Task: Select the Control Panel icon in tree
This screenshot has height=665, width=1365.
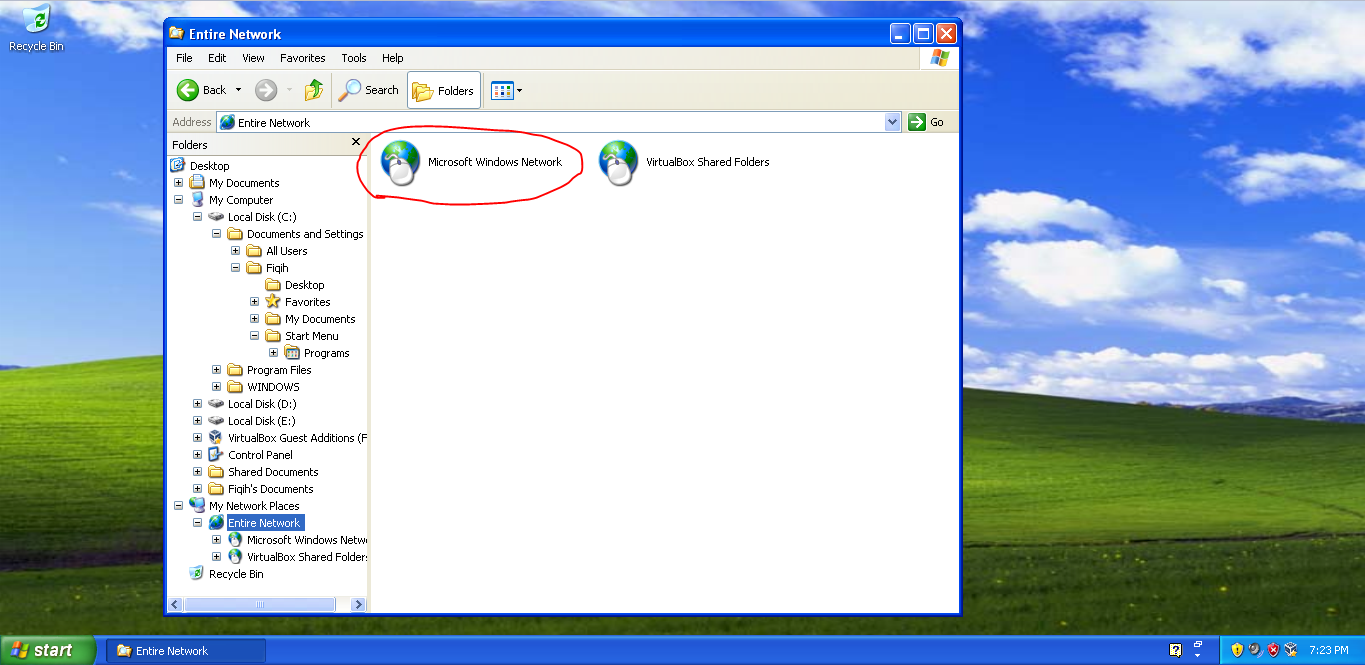Action: [216, 455]
